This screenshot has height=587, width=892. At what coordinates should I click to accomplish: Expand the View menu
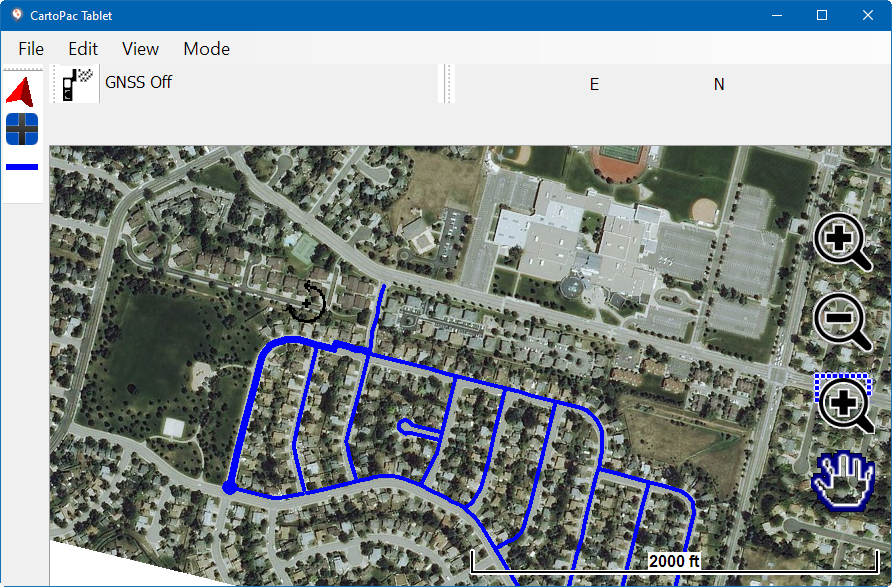pyautogui.click(x=140, y=49)
